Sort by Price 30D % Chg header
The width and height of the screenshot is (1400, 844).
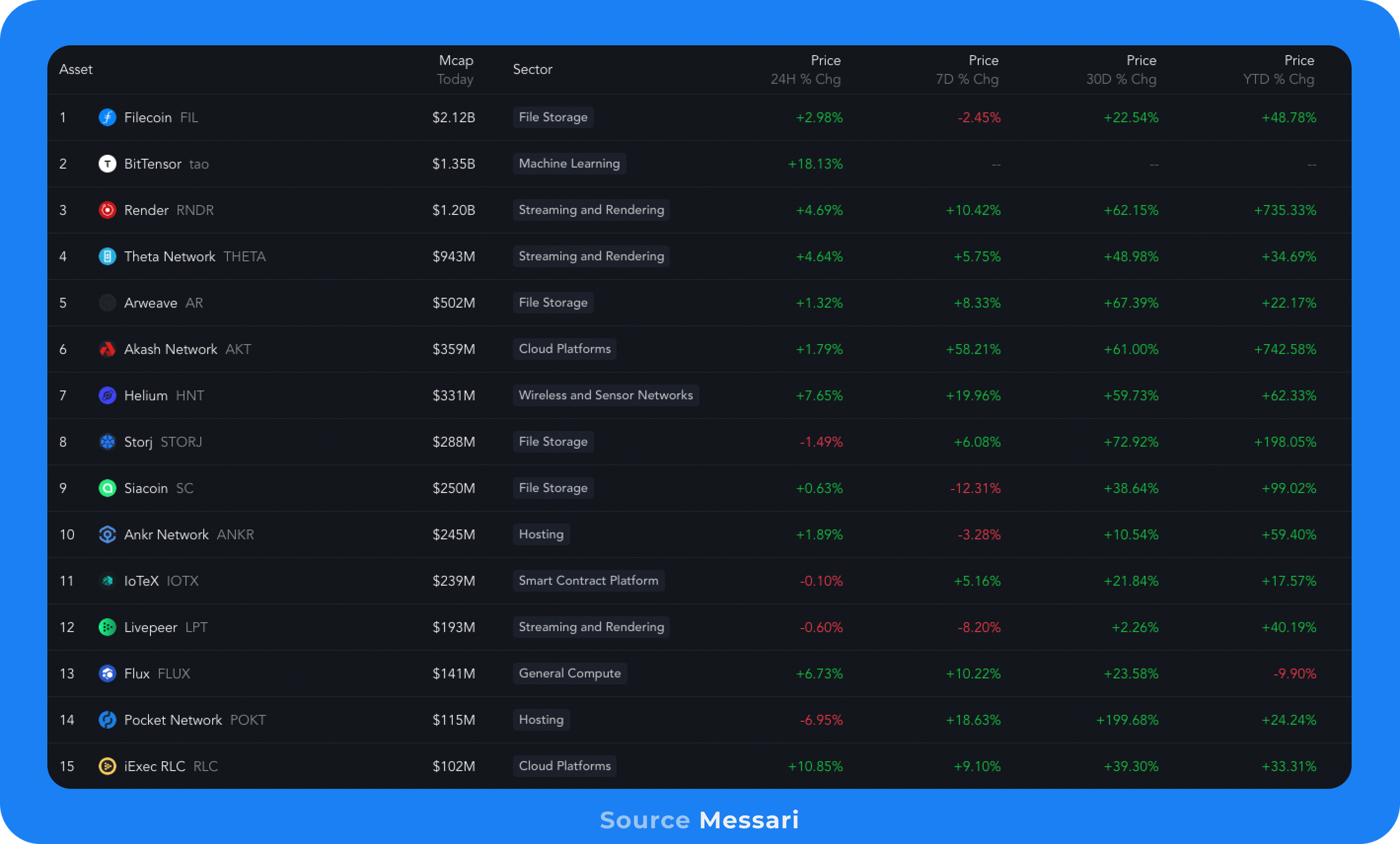tap(1122, 70)
